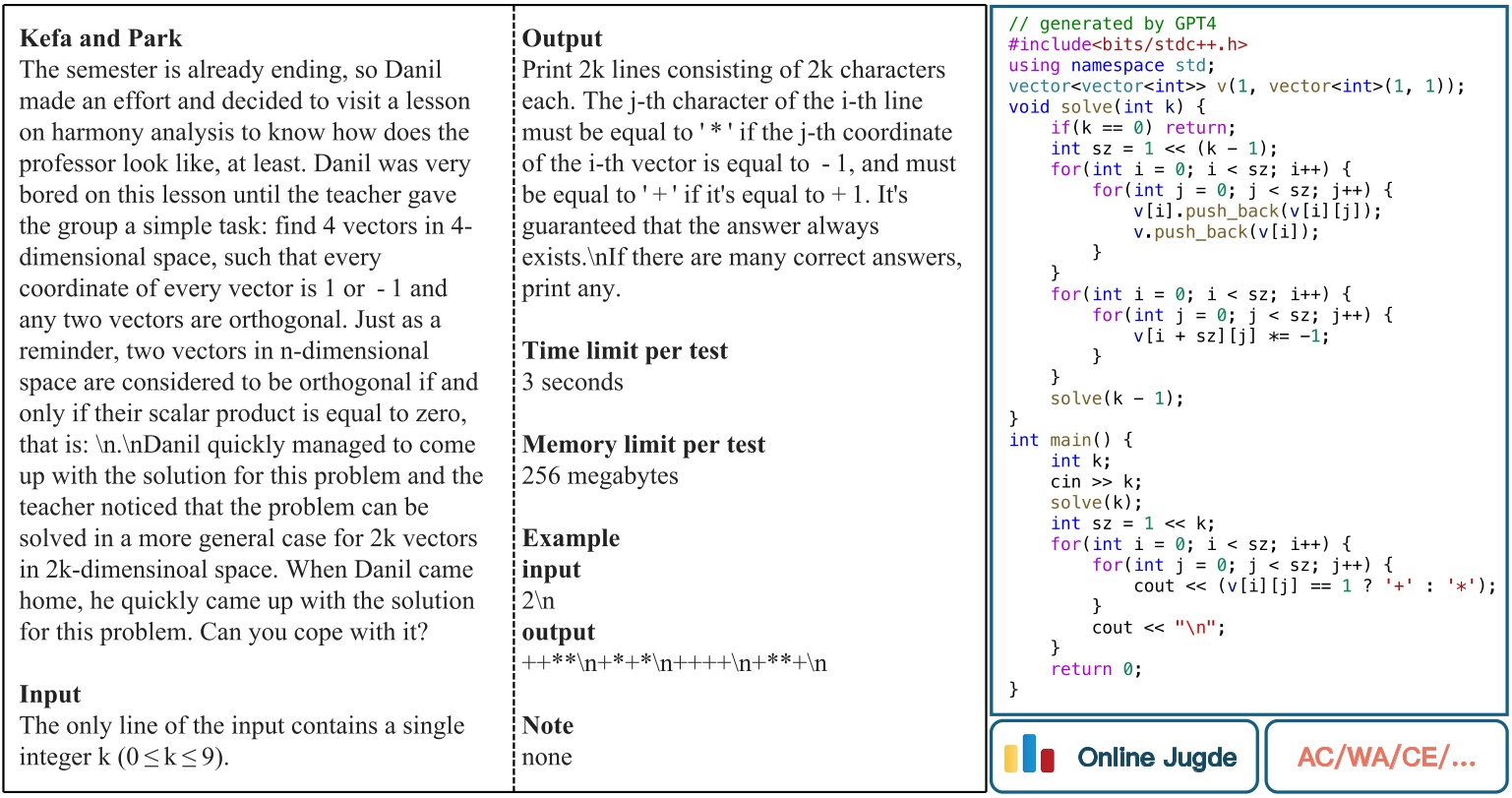Open the Input section heading
The height and width of the screenshot is (798, 1512).
50,694
